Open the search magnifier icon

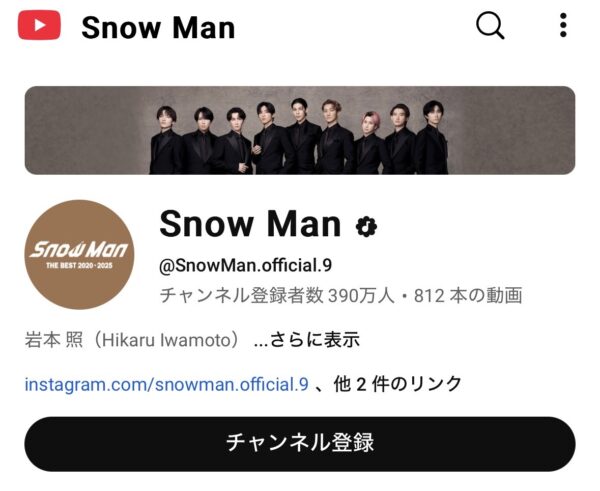(490, 26)
